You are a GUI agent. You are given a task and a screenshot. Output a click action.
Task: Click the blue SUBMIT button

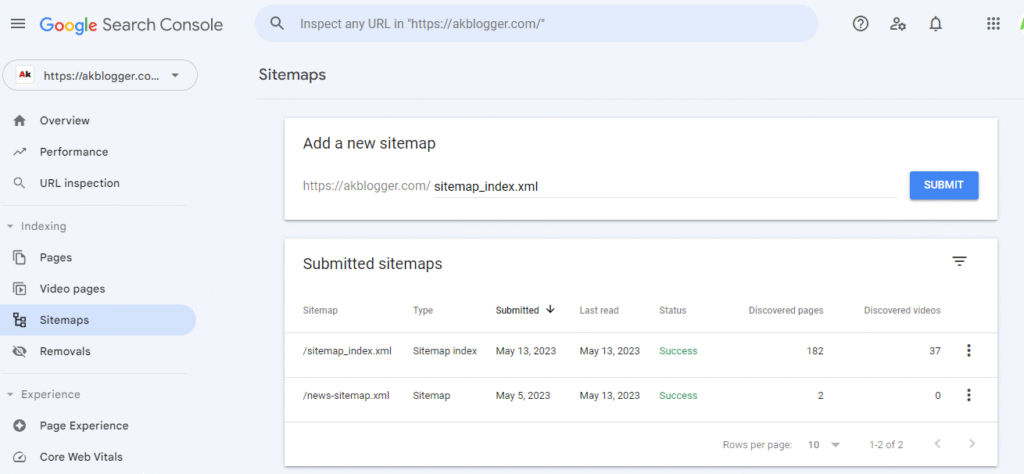[x=944, y=185]
